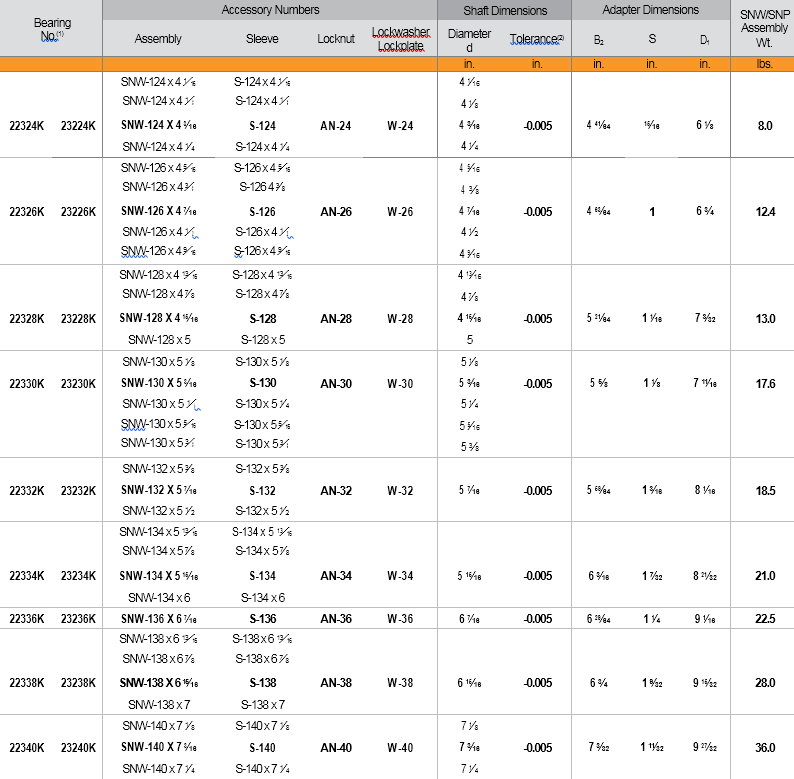
Task: Click bearing number 22324K
Action: [x=27, y=126]
